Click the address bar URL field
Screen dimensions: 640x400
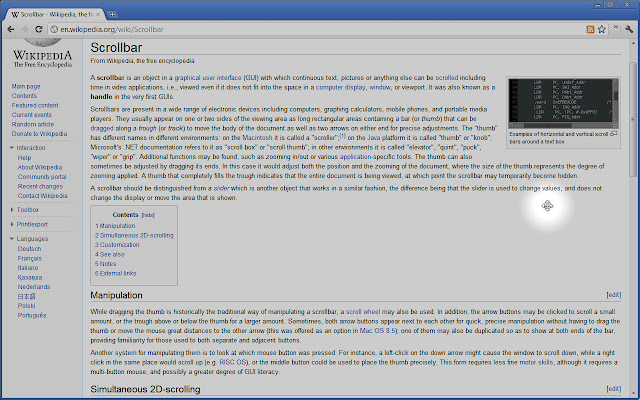tap(318, 29)
